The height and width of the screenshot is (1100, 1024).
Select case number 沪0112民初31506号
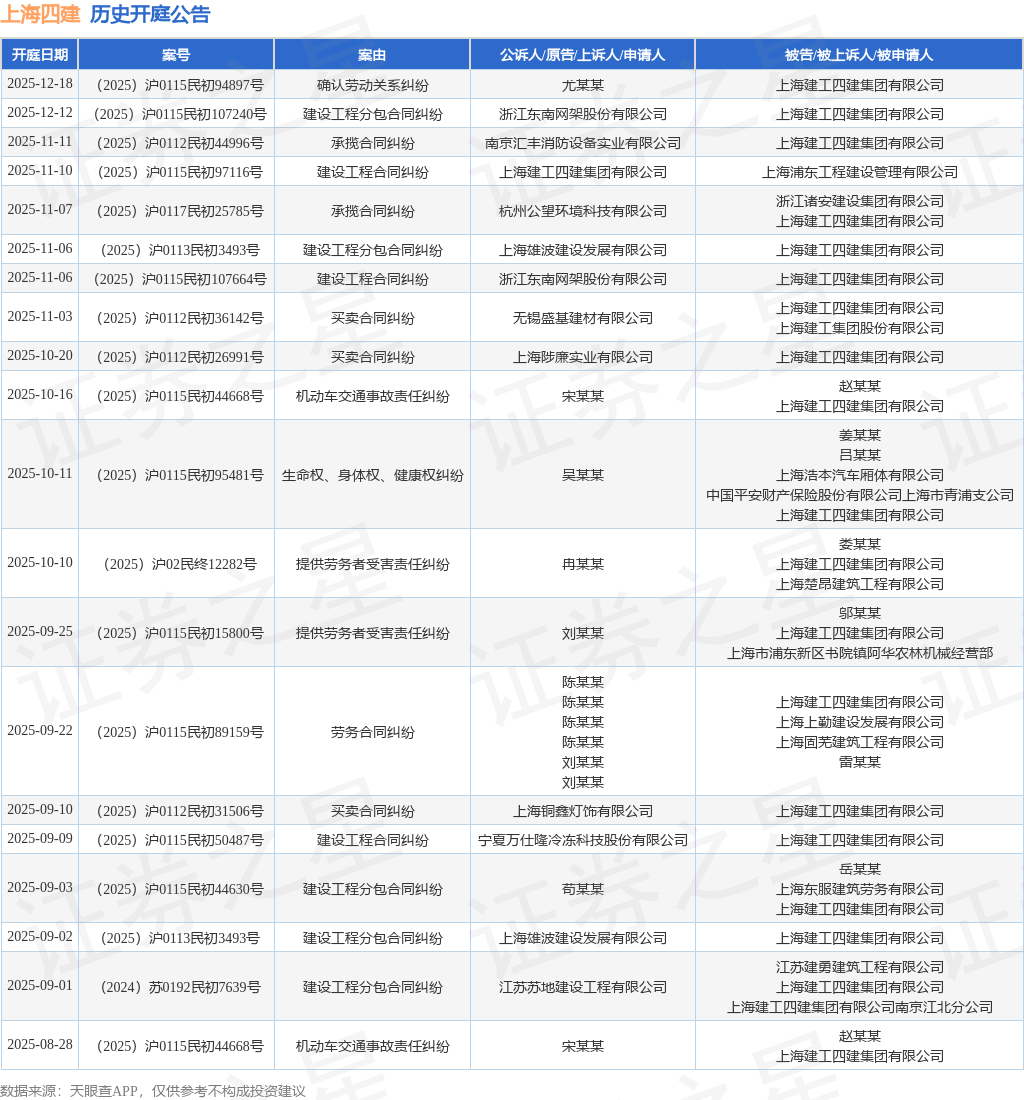(180, 811)
